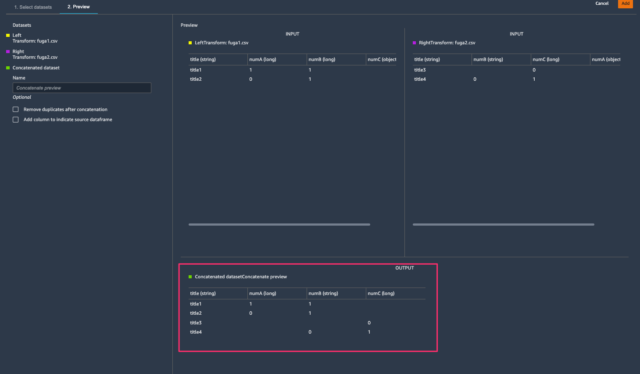Image resolution: width=640 pixels, height=374 pixels.
Task: Click the Name input field 'Concatenate preview'
Action: click(x=82, y=88)
